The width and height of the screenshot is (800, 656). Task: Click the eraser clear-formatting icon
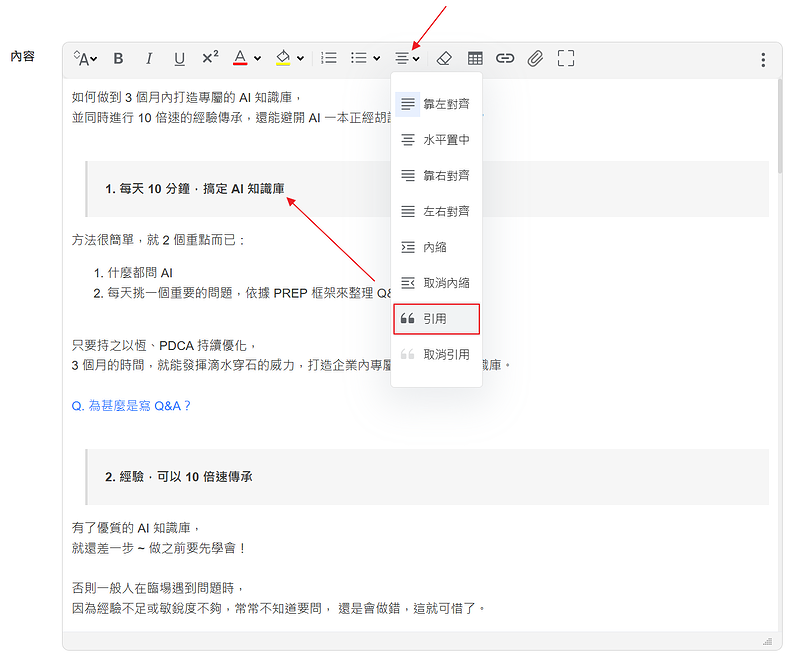point(445,59)
